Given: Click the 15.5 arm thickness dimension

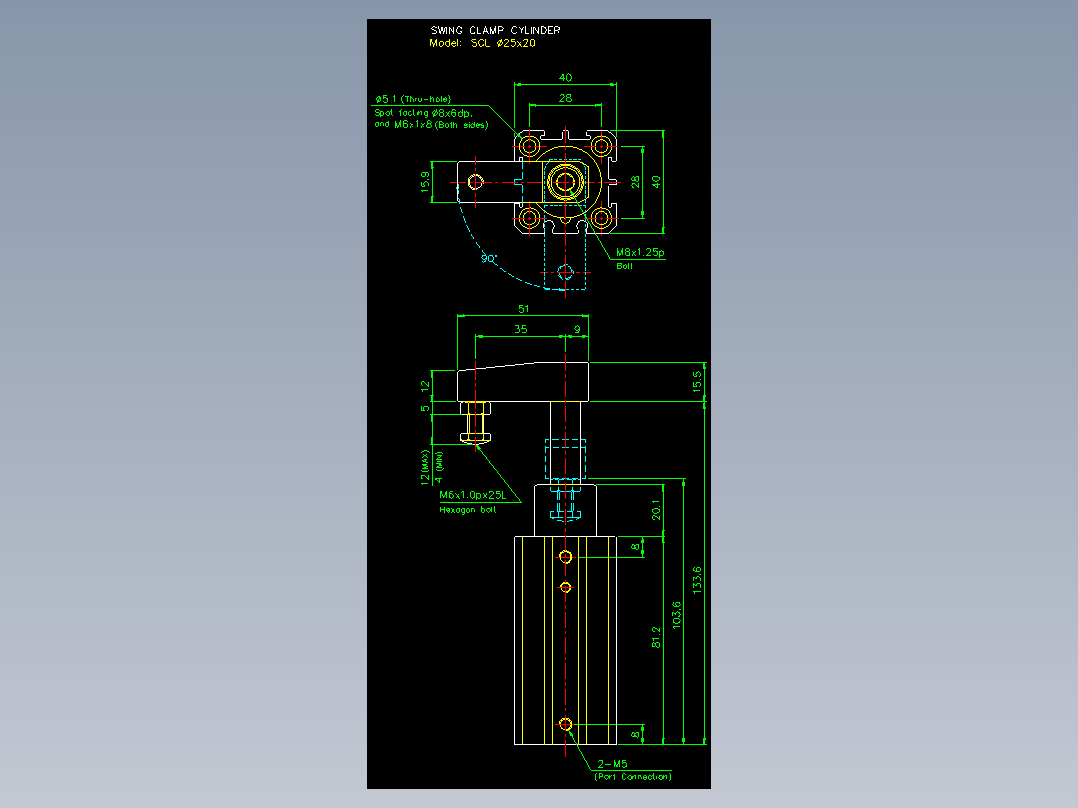Looking at the screenshot, I should point(697,381).
